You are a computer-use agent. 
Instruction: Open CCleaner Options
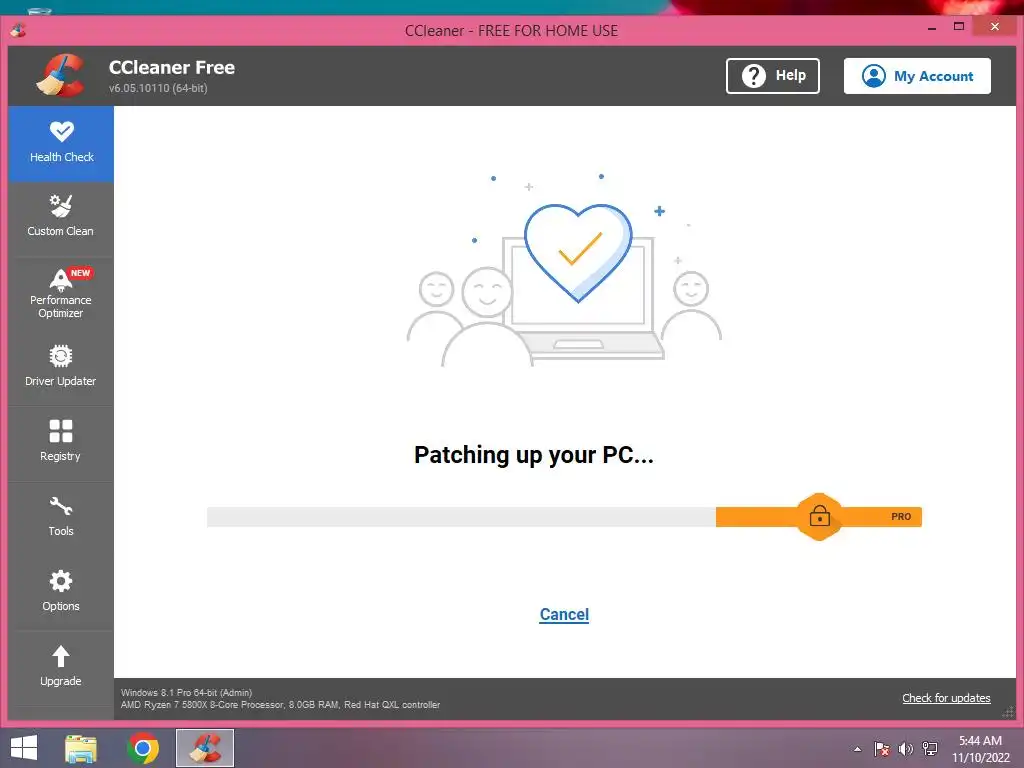point(61,592)
